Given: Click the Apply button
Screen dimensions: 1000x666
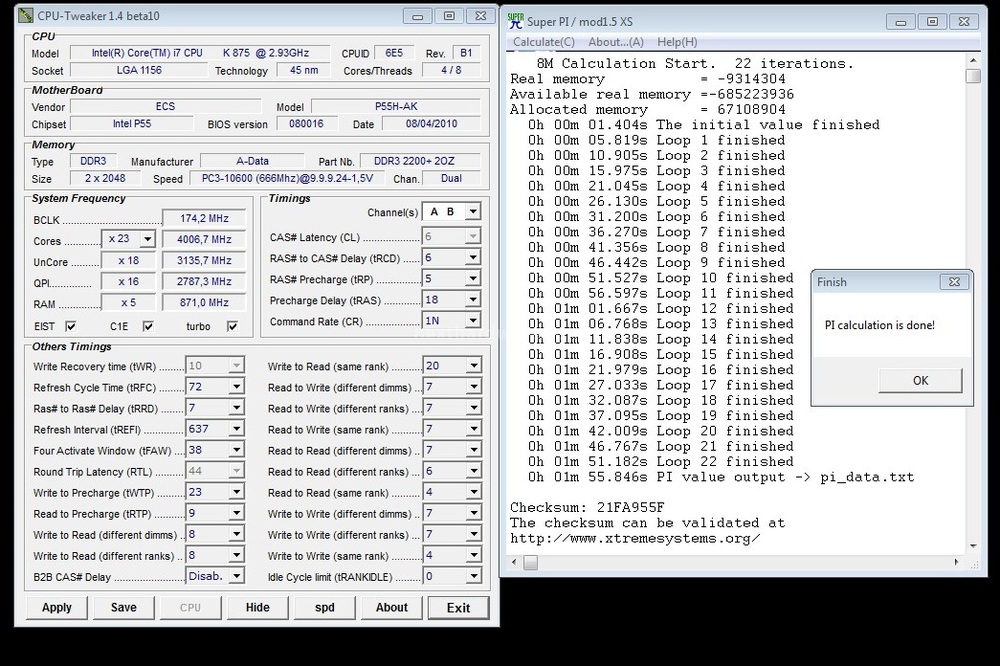Looking at the screenshot, I should tap(57, 607).
